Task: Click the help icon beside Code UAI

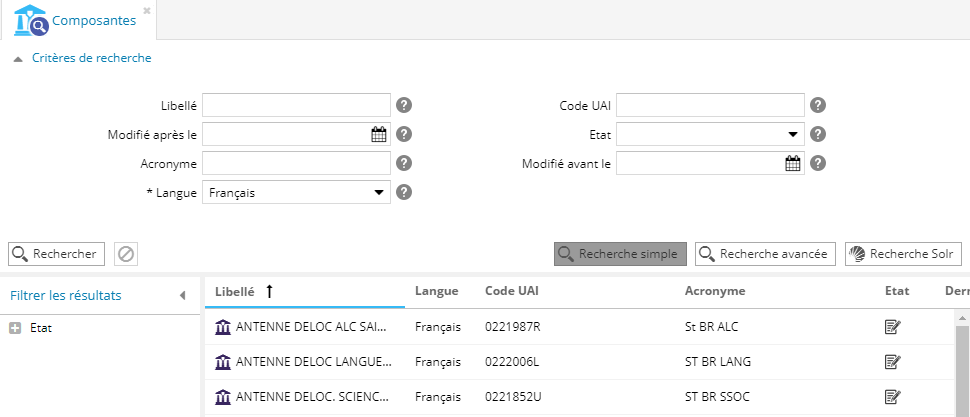Action: (817, 105)
